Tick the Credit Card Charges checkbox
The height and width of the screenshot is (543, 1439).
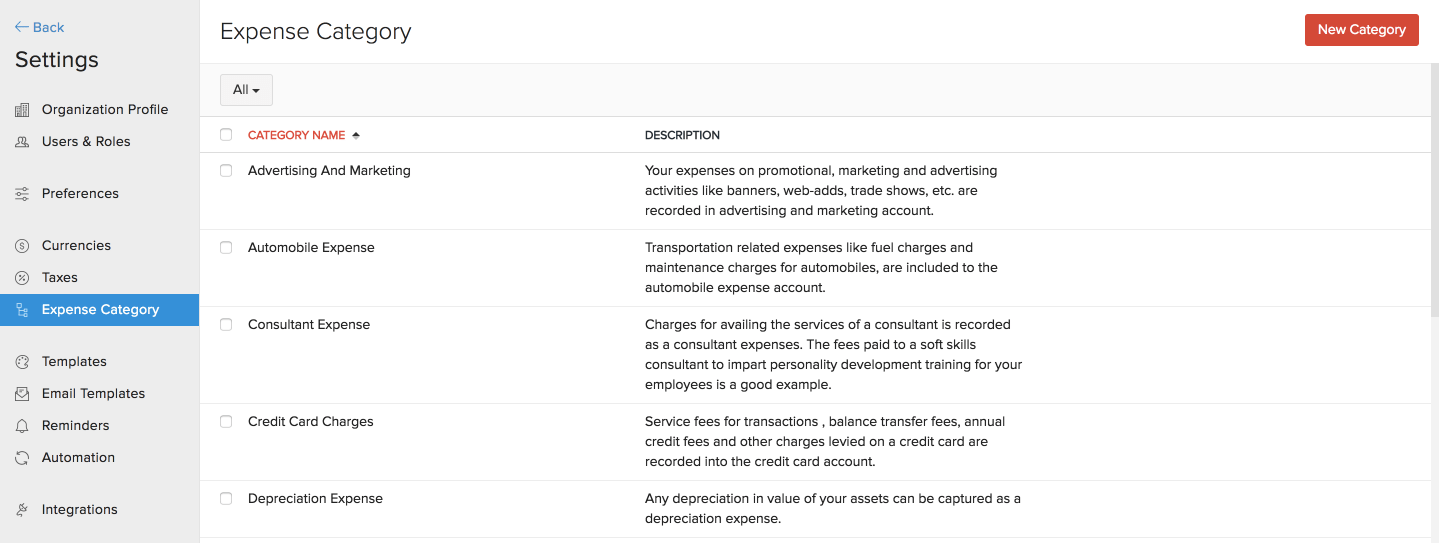(x=226, y=422)
